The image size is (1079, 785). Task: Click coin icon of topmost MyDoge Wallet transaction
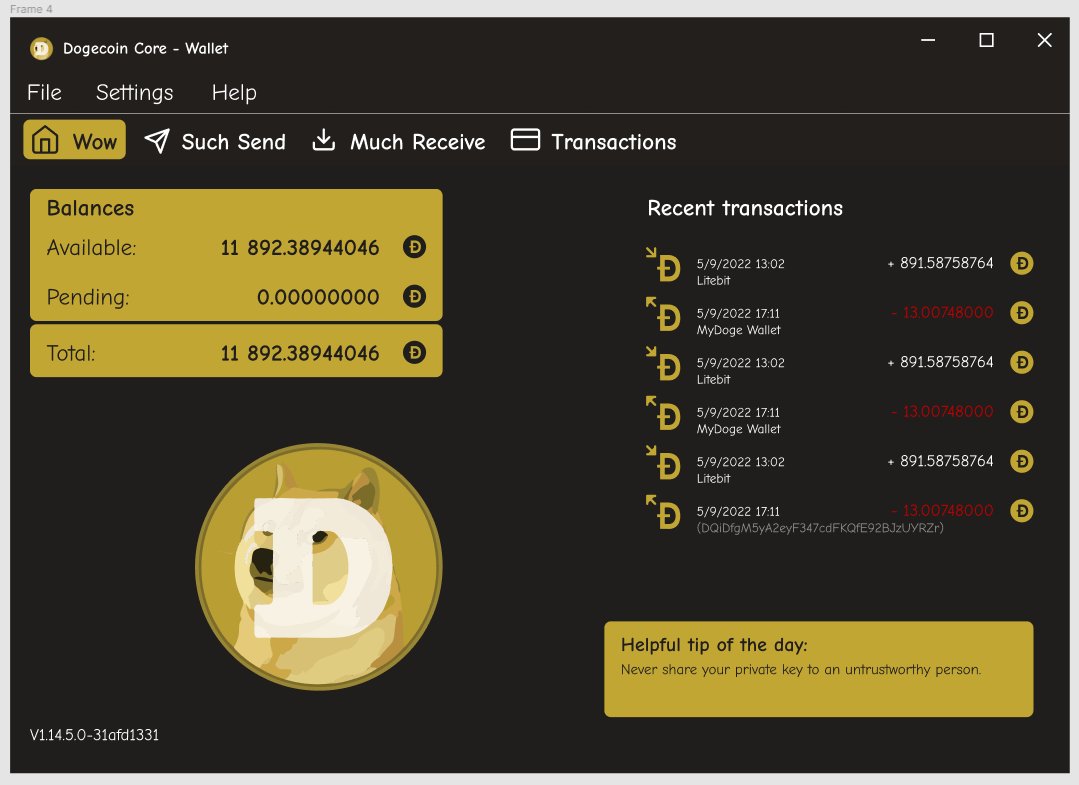point(1022,313)
